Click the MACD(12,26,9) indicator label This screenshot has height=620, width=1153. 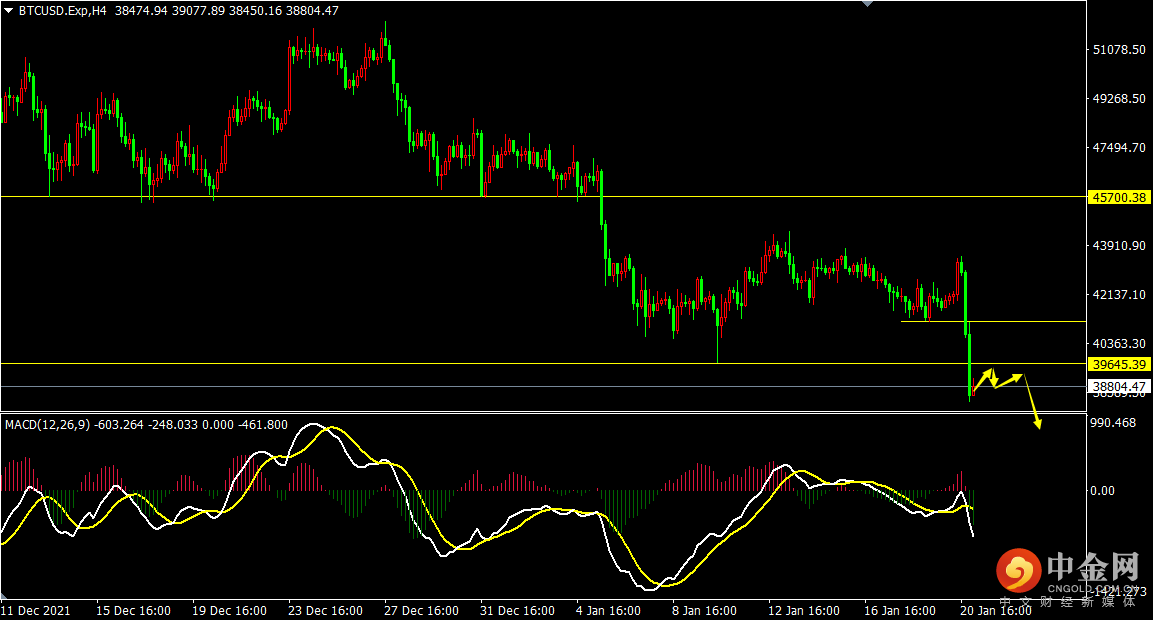click(47, 425)
